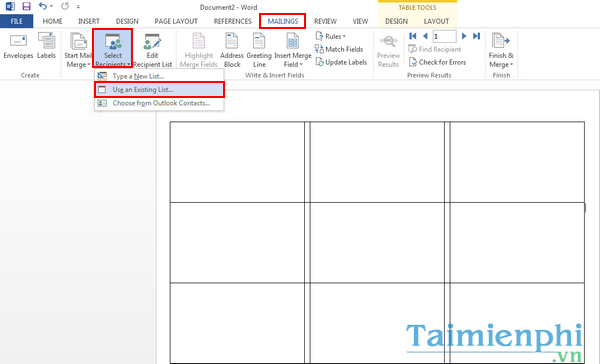Insert a Greeting Line
Screen dimensions: 600x364
(x=259, y=50)
